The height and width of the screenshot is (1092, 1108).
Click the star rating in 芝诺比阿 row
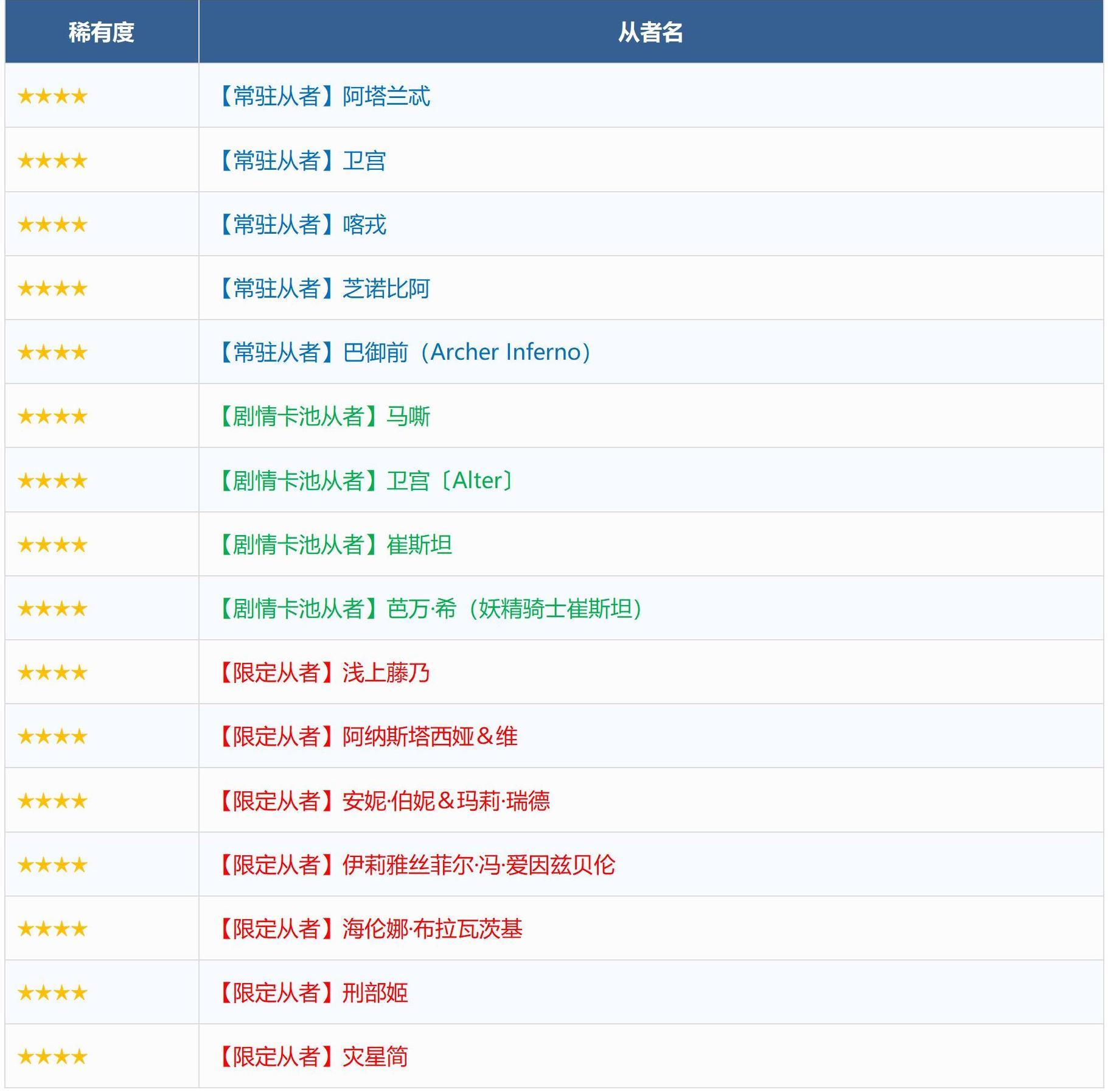53,289
